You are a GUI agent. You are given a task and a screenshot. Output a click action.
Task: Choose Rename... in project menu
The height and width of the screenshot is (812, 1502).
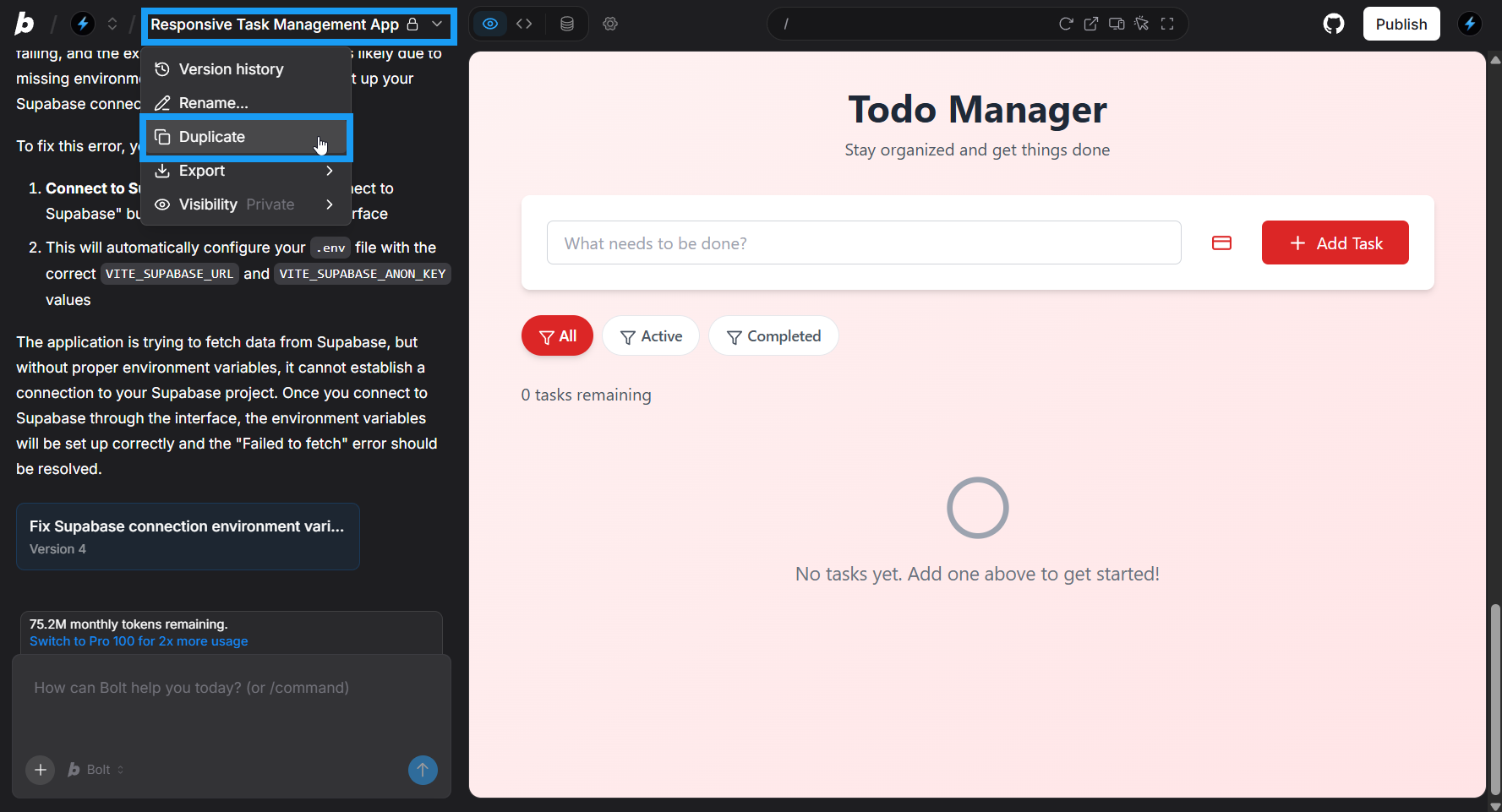tap(246, 103)
